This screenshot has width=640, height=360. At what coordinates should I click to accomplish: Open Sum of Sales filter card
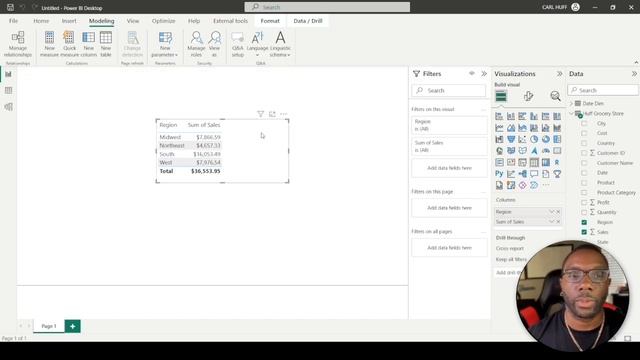(x=449, y=146)
